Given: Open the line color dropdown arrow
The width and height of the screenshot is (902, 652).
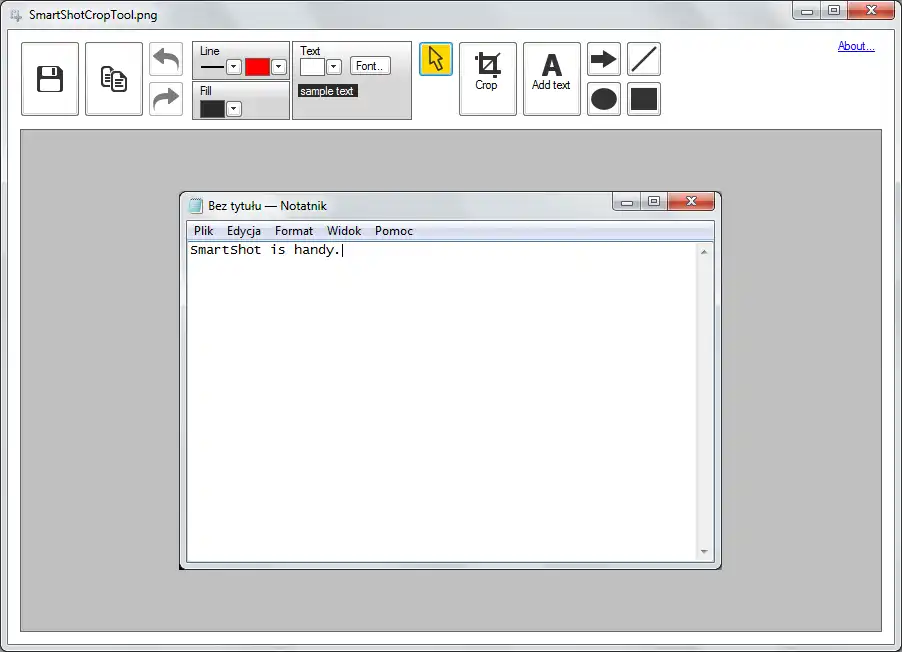Looking at the screenshot, I should point(278,67).
